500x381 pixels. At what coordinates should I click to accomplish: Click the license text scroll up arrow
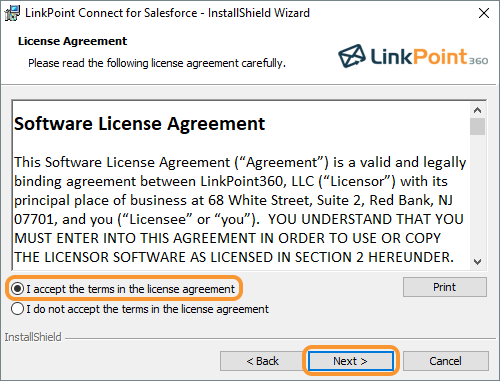click(477, 110)
